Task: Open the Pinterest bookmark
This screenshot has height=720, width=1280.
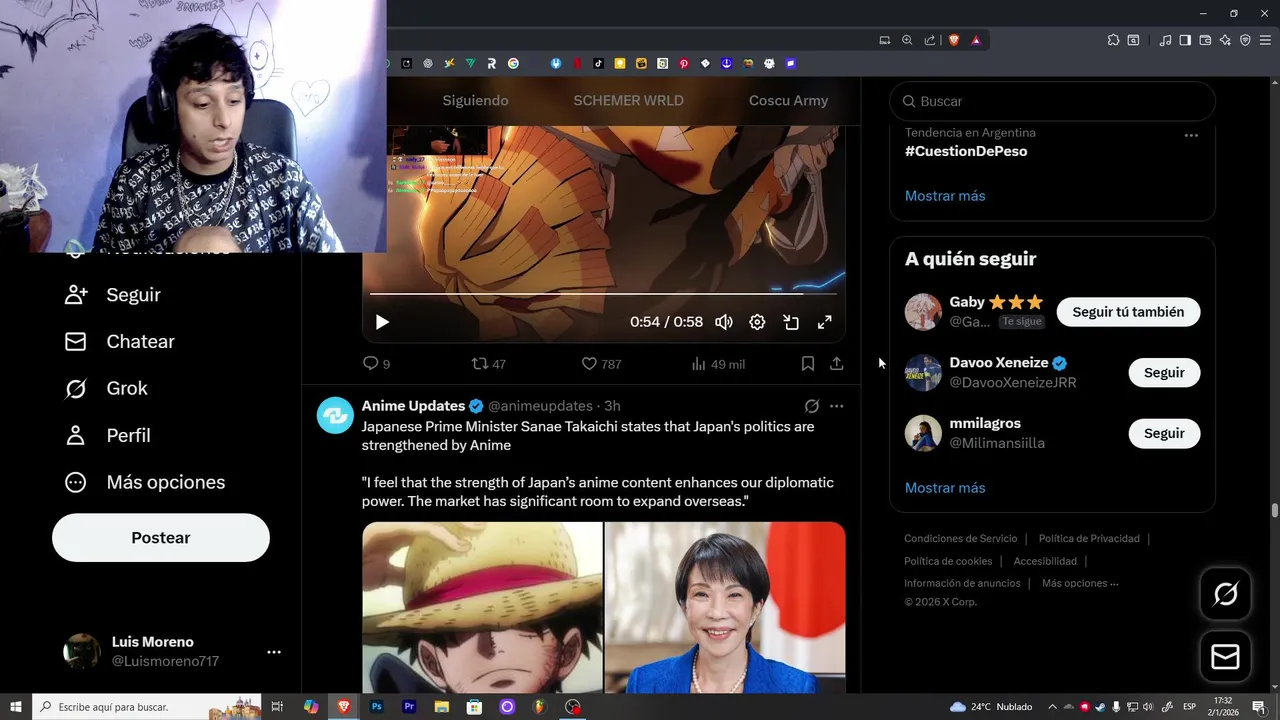Action: [684, 63]
